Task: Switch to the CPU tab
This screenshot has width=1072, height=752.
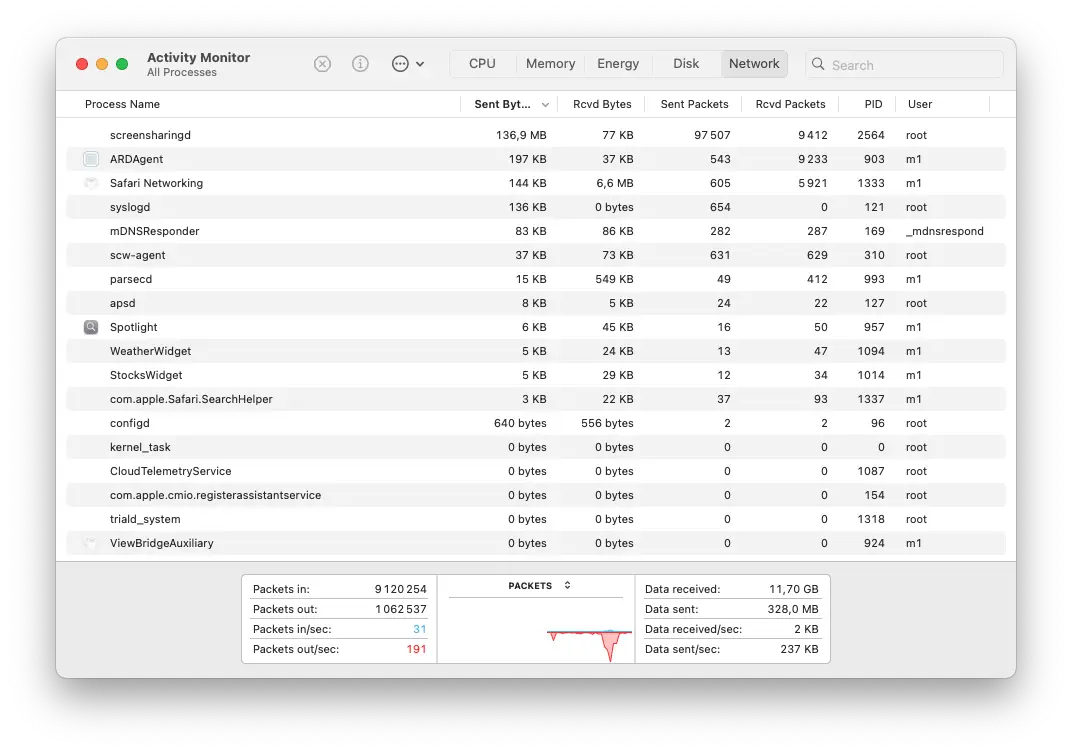Action: tap(482, 63)
